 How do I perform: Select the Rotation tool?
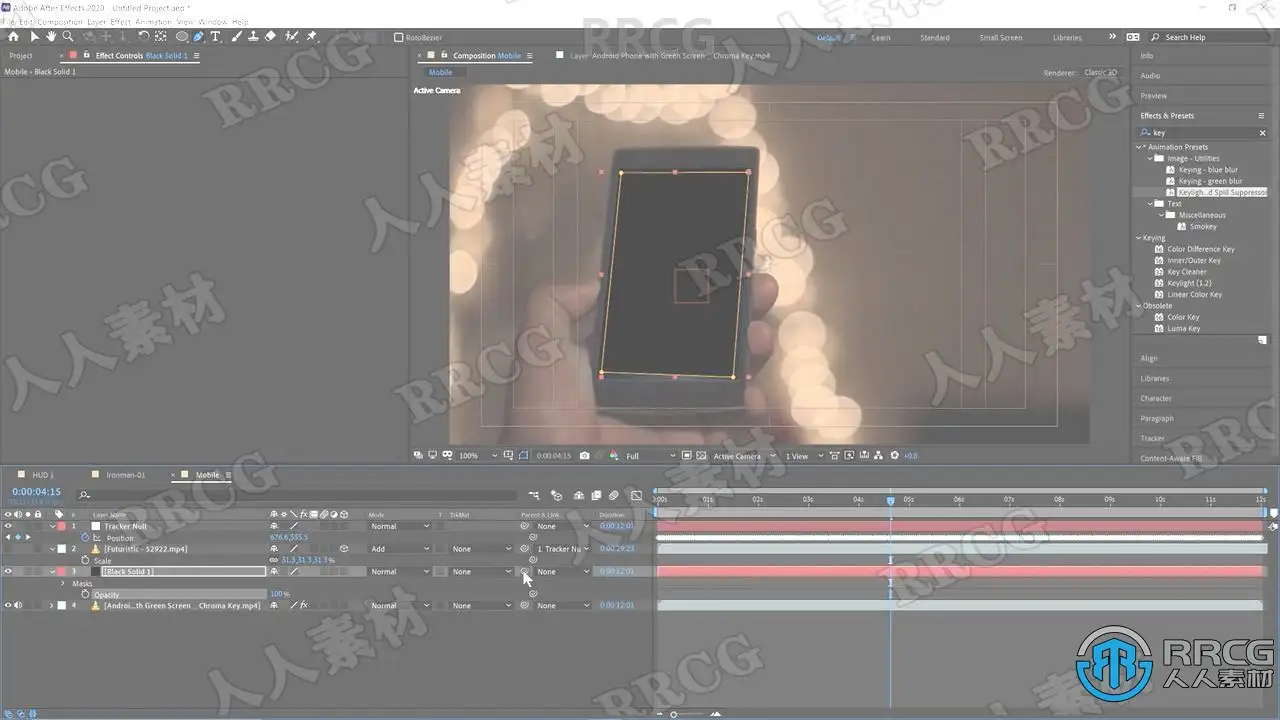[144, 37]
